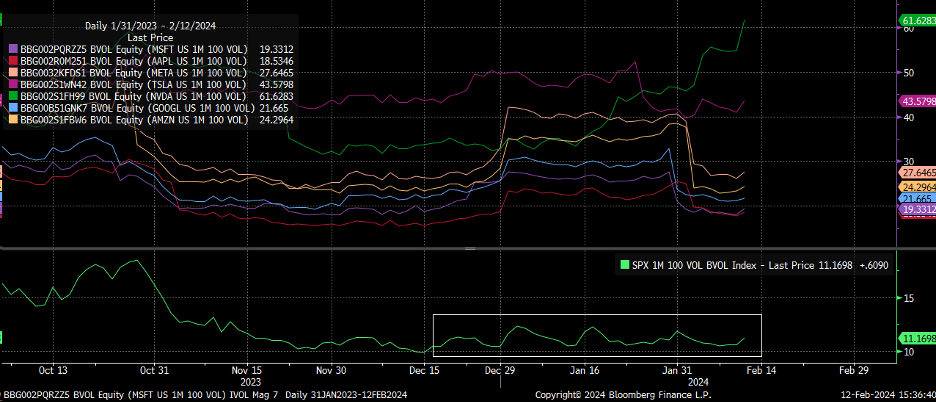Click the 2023 year label on the axis
Image resolution: width=936 pixels, height=402 pixels.
pyautogui.click(x=250, y=380)
